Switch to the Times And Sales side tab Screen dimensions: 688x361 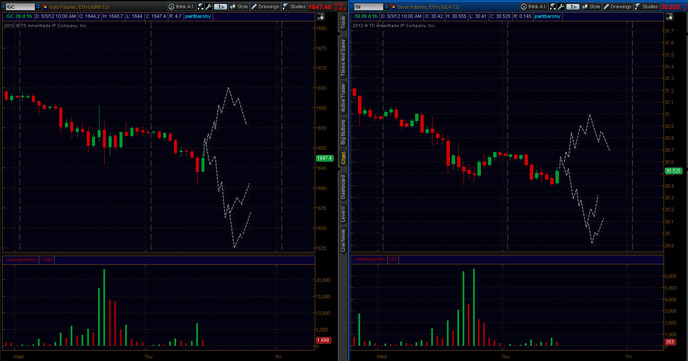pos(343,57)
